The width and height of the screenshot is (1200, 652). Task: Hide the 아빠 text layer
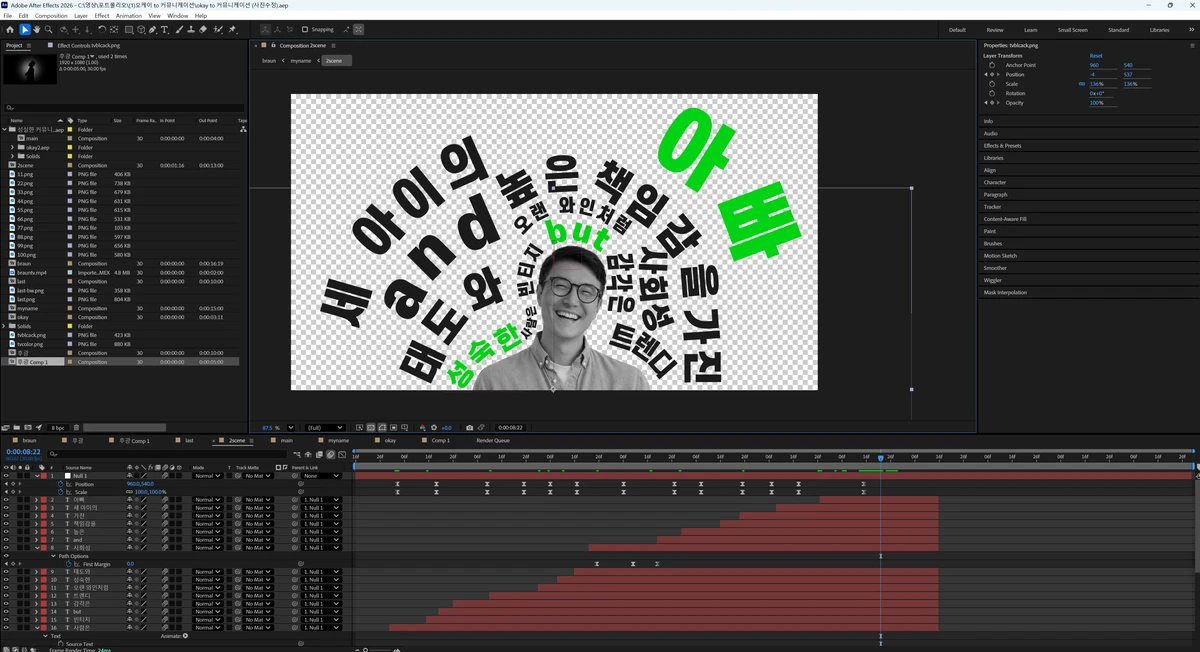(x=6, y=500)
